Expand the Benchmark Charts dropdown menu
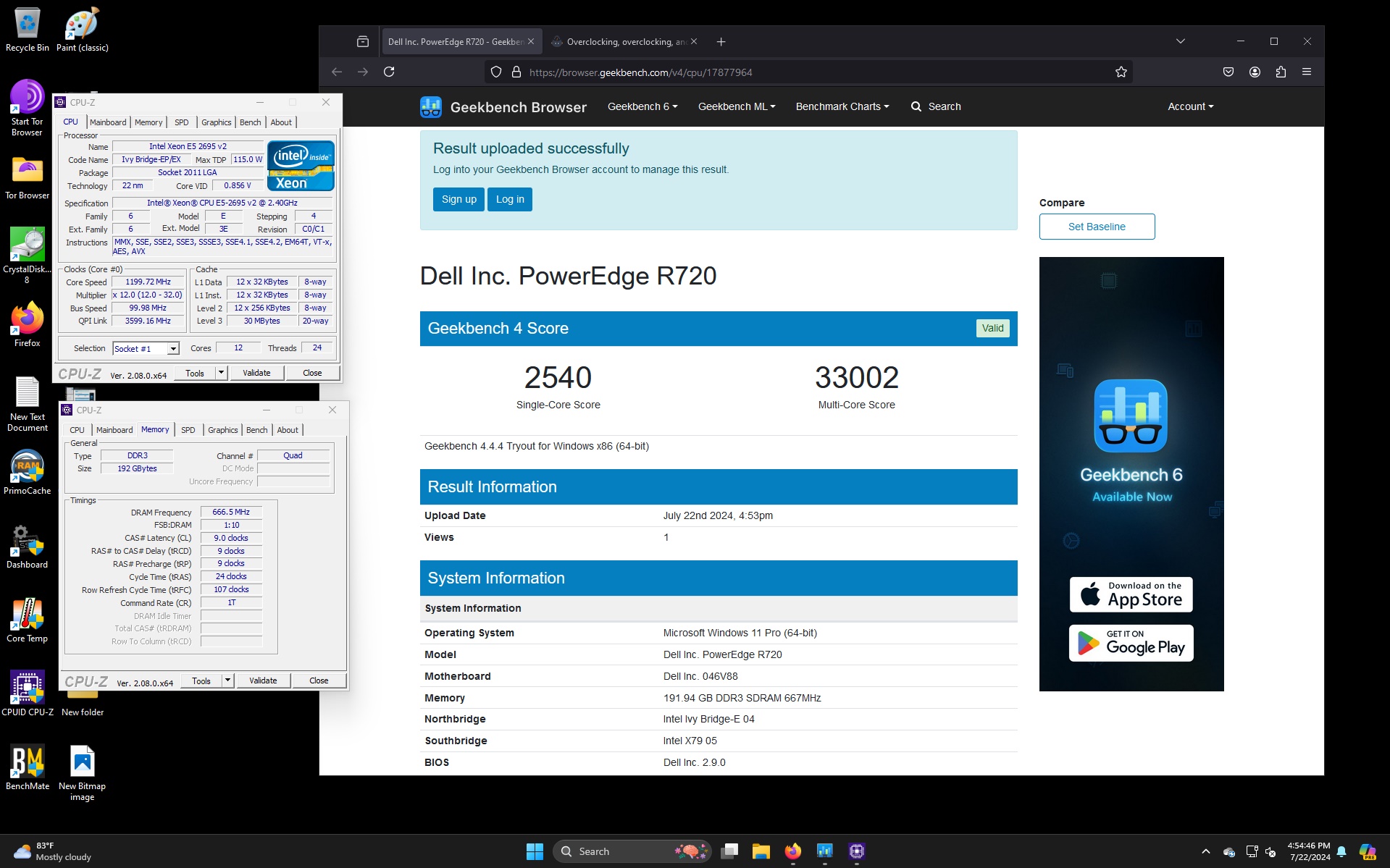 click(x=842, y=106)
